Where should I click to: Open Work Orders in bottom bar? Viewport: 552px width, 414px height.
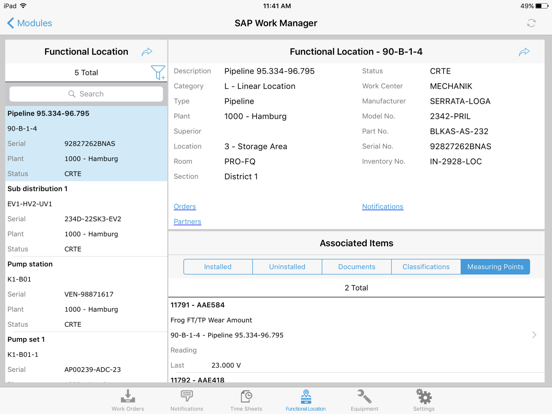point(128,400)
